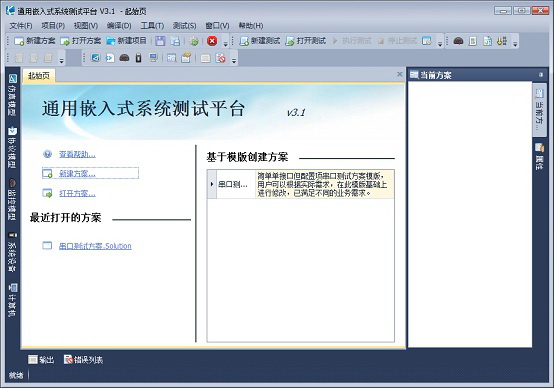Click the white page with blue arrows icon
The image size is (554, 388).
(110, 58)
